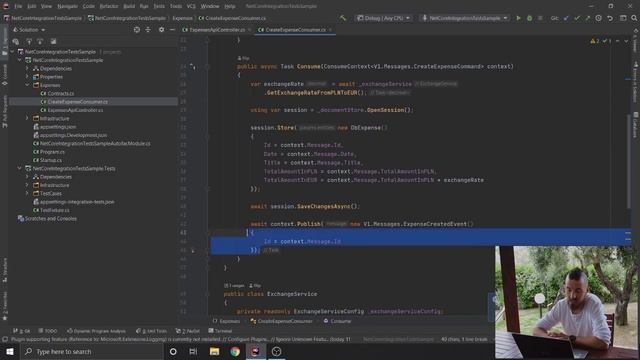Open Chrome from the taskbar
The height and width of the screenshot is (360, 640).
point(235,351)
